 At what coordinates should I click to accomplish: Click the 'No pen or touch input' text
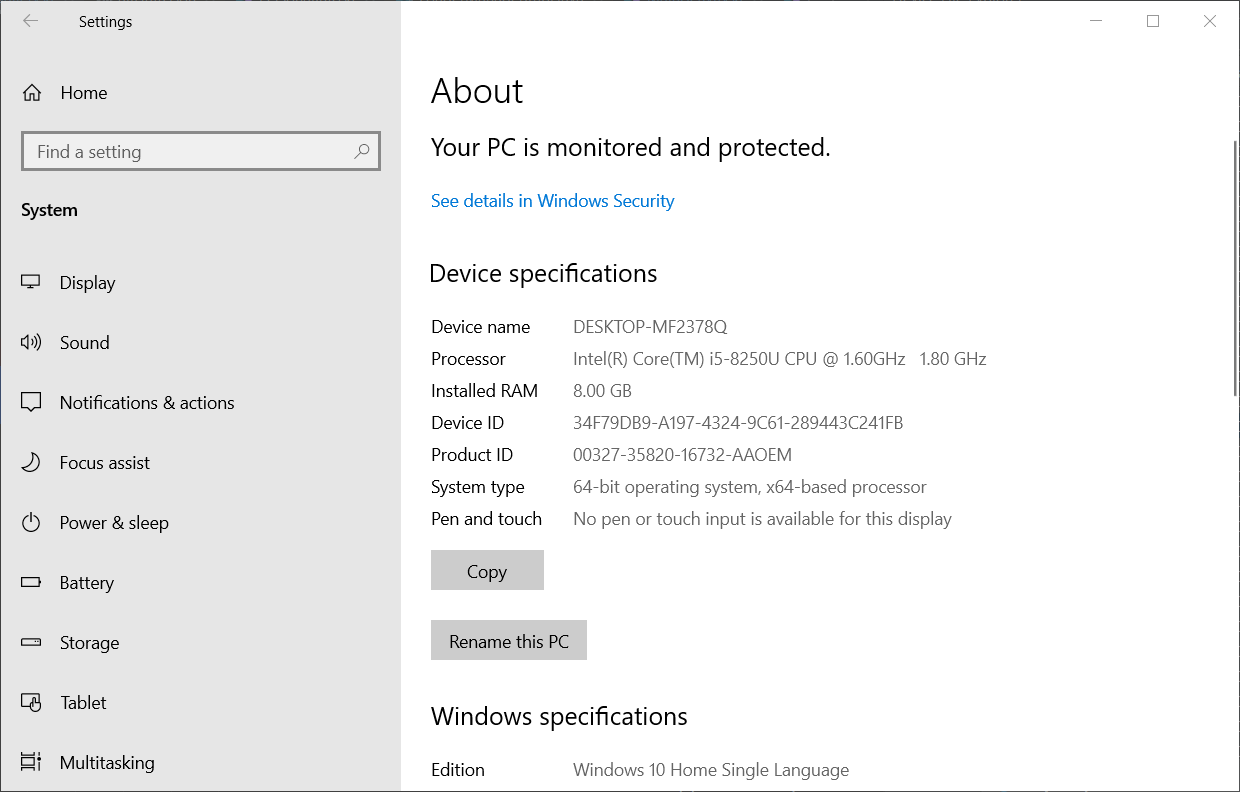(762, 519)
